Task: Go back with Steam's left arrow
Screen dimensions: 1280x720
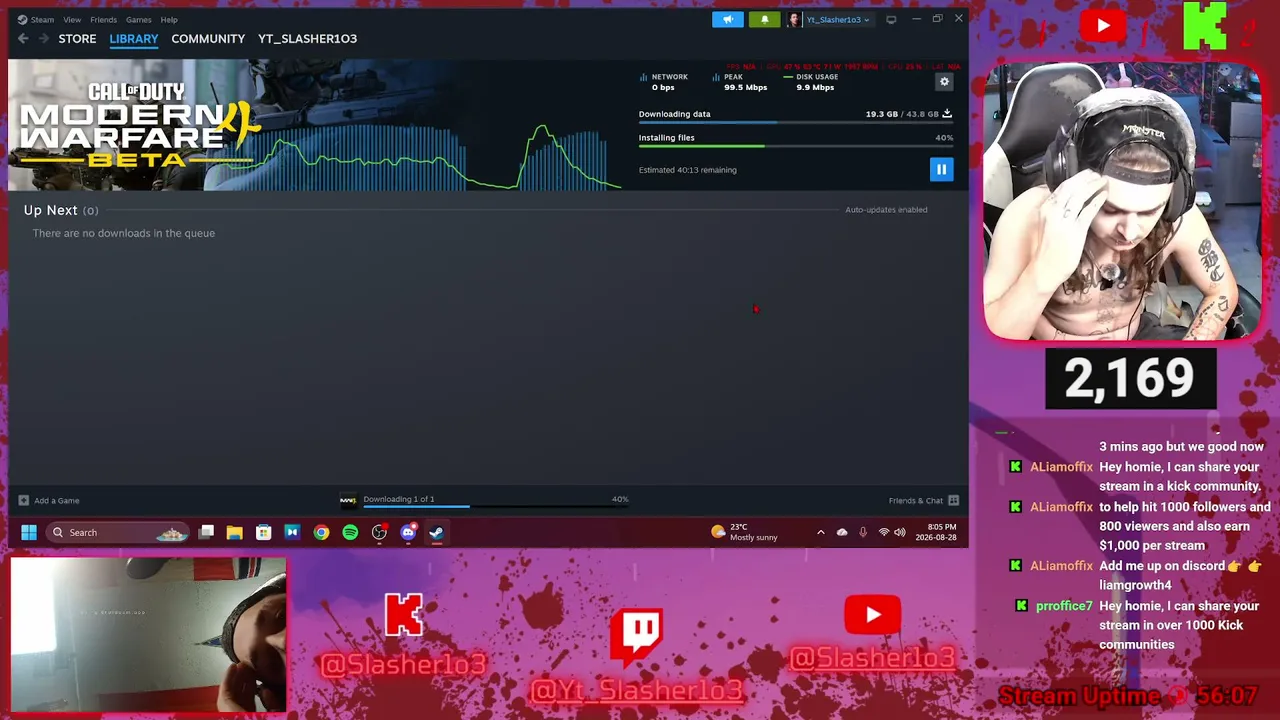Action: pos(23,38)
